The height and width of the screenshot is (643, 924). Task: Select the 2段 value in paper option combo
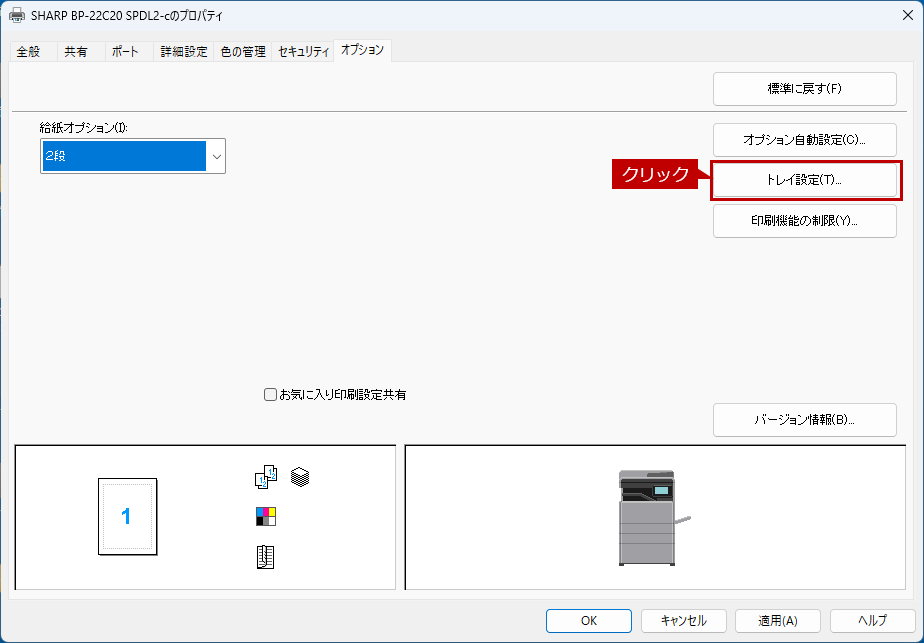[124, 156]
